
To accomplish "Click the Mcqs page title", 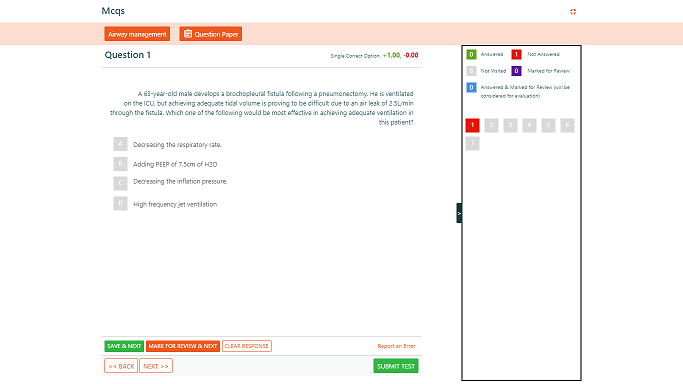I will pyautogui.click(x=113, y=11).
